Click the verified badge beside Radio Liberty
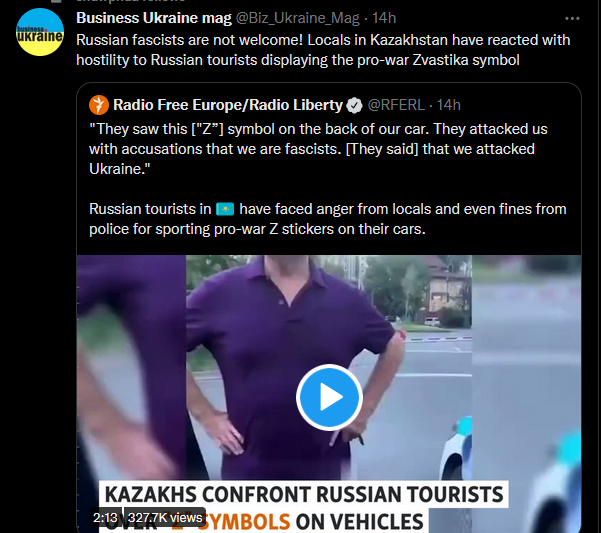 pyautogui.click(x=354, y=105)
